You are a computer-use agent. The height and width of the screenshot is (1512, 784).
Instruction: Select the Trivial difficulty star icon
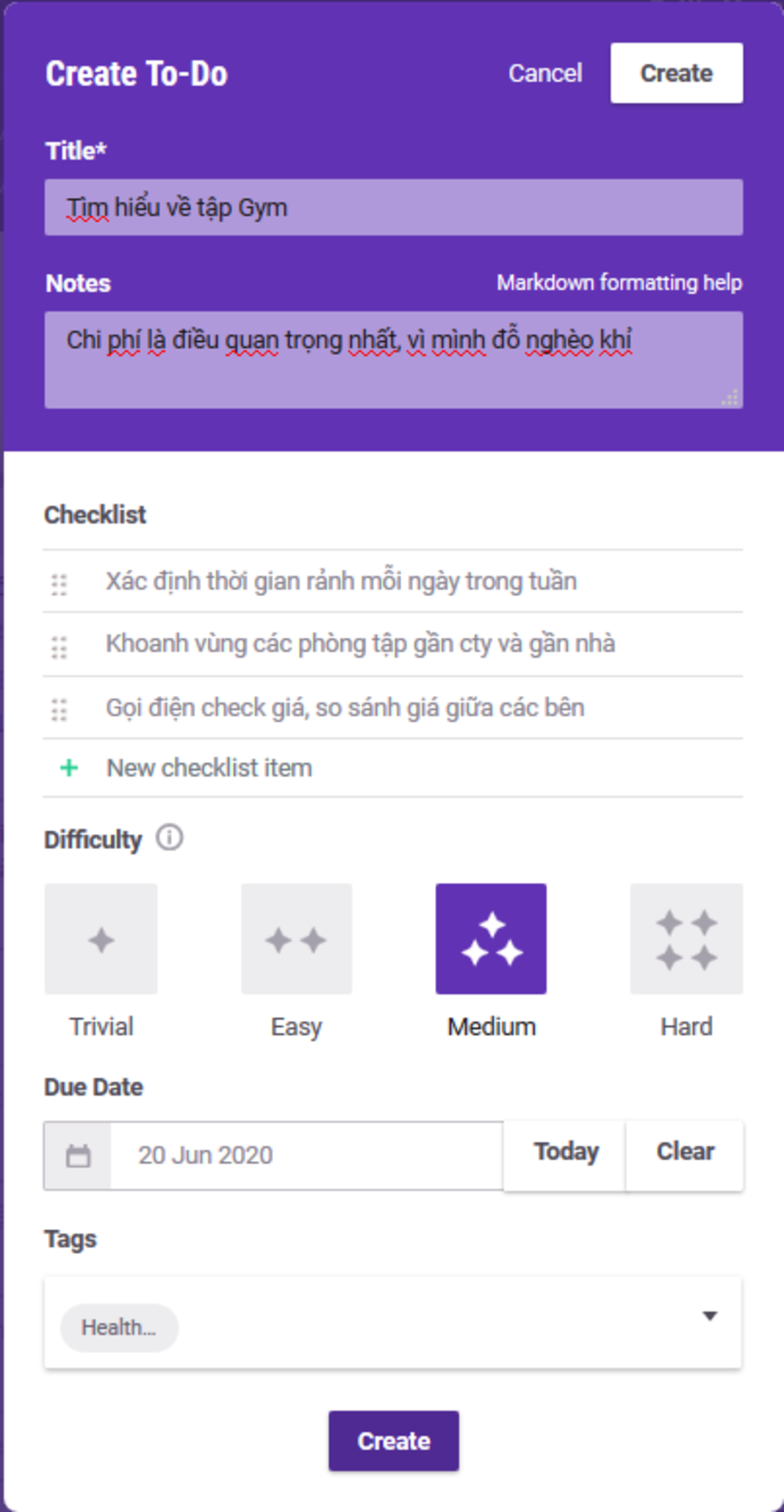(101, 939)
